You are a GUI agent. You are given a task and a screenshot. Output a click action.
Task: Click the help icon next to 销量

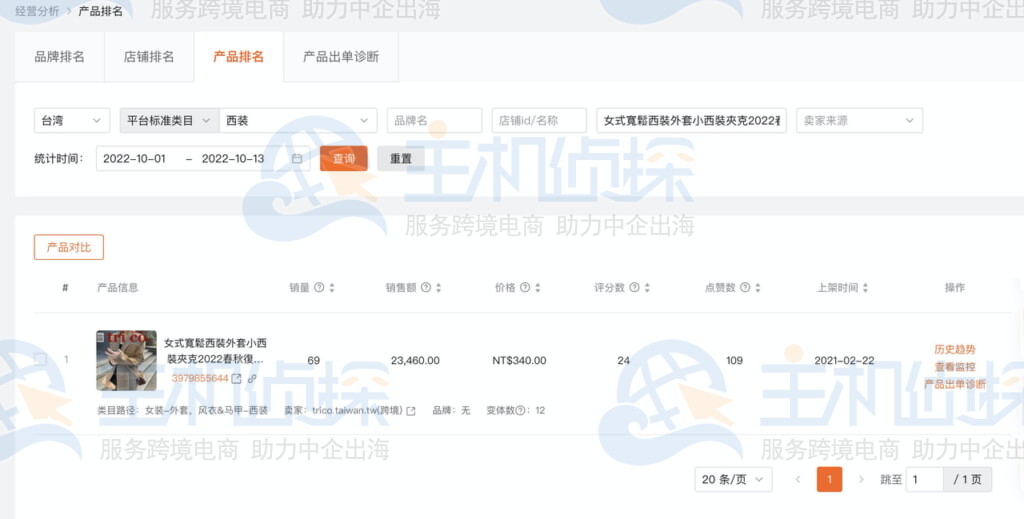pyautogui.click(x=319, y=287)
